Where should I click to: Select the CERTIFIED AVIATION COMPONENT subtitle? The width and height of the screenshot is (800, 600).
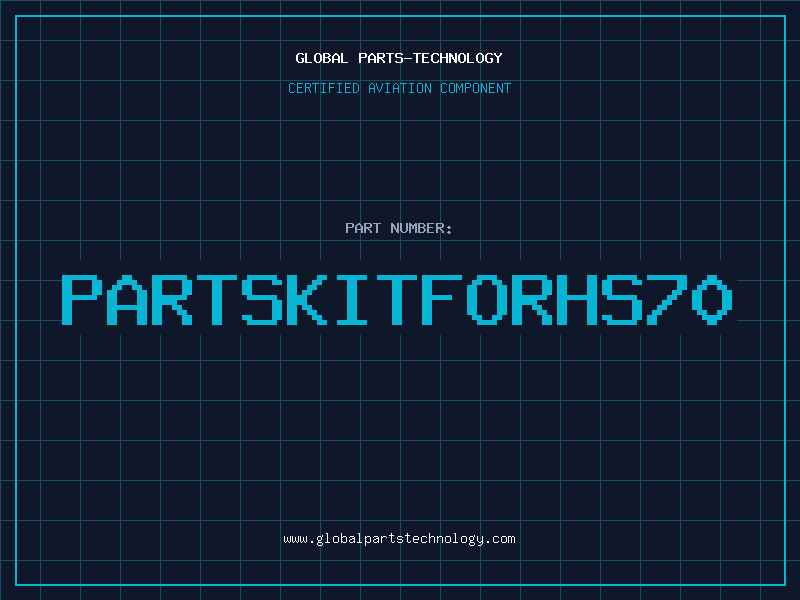(399, 88)
